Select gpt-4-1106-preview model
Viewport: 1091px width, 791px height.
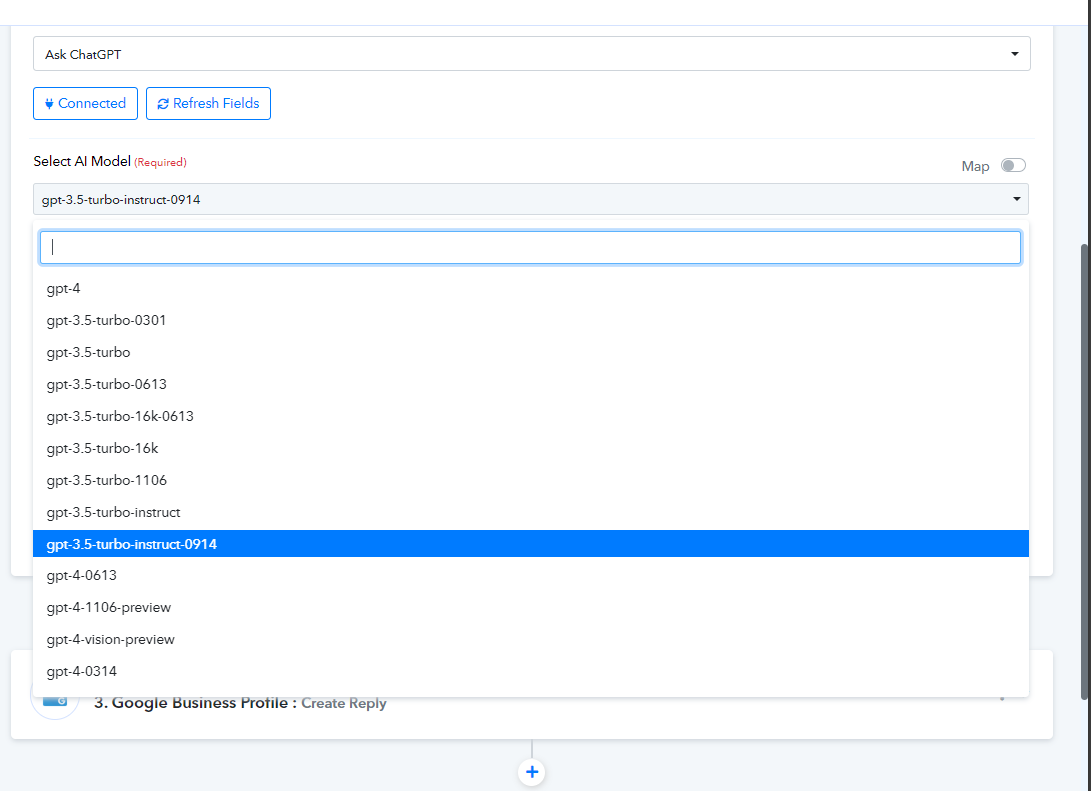531,607
